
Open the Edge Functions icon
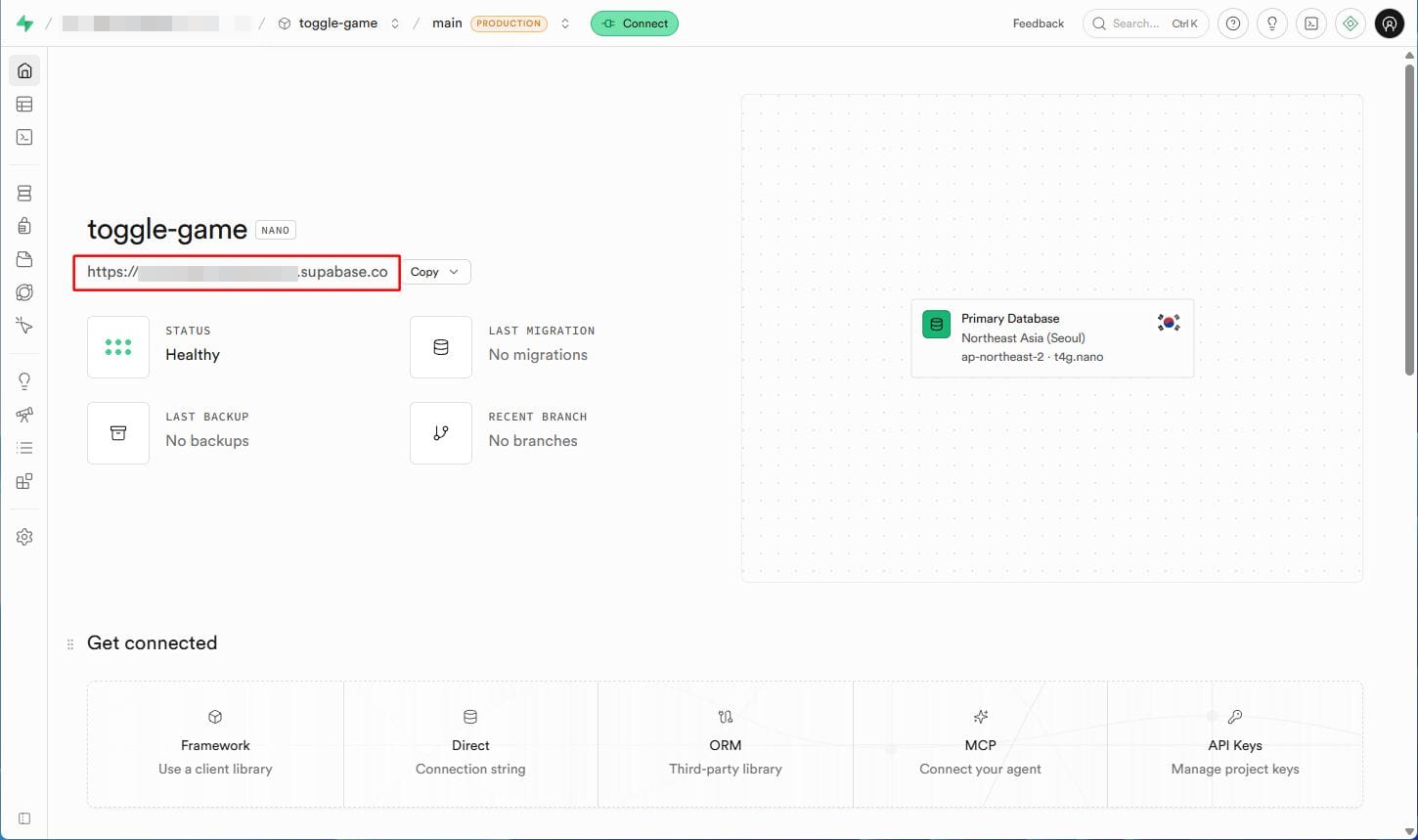[24, 292]
